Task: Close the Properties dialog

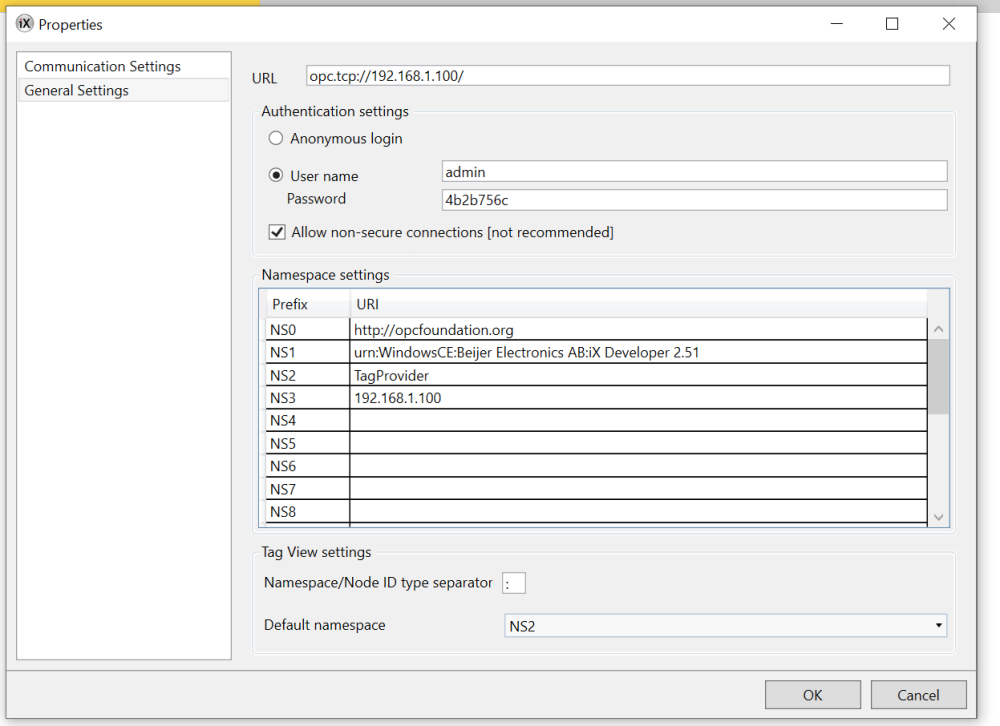Action: [948, 24]
